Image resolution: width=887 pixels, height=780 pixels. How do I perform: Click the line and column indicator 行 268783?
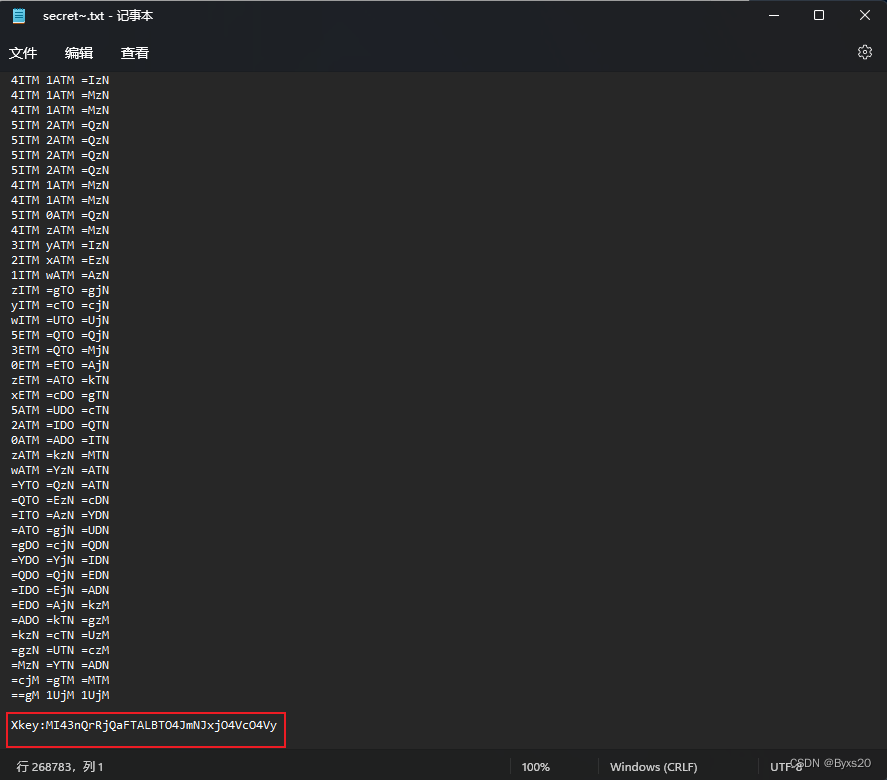point(60,766)
